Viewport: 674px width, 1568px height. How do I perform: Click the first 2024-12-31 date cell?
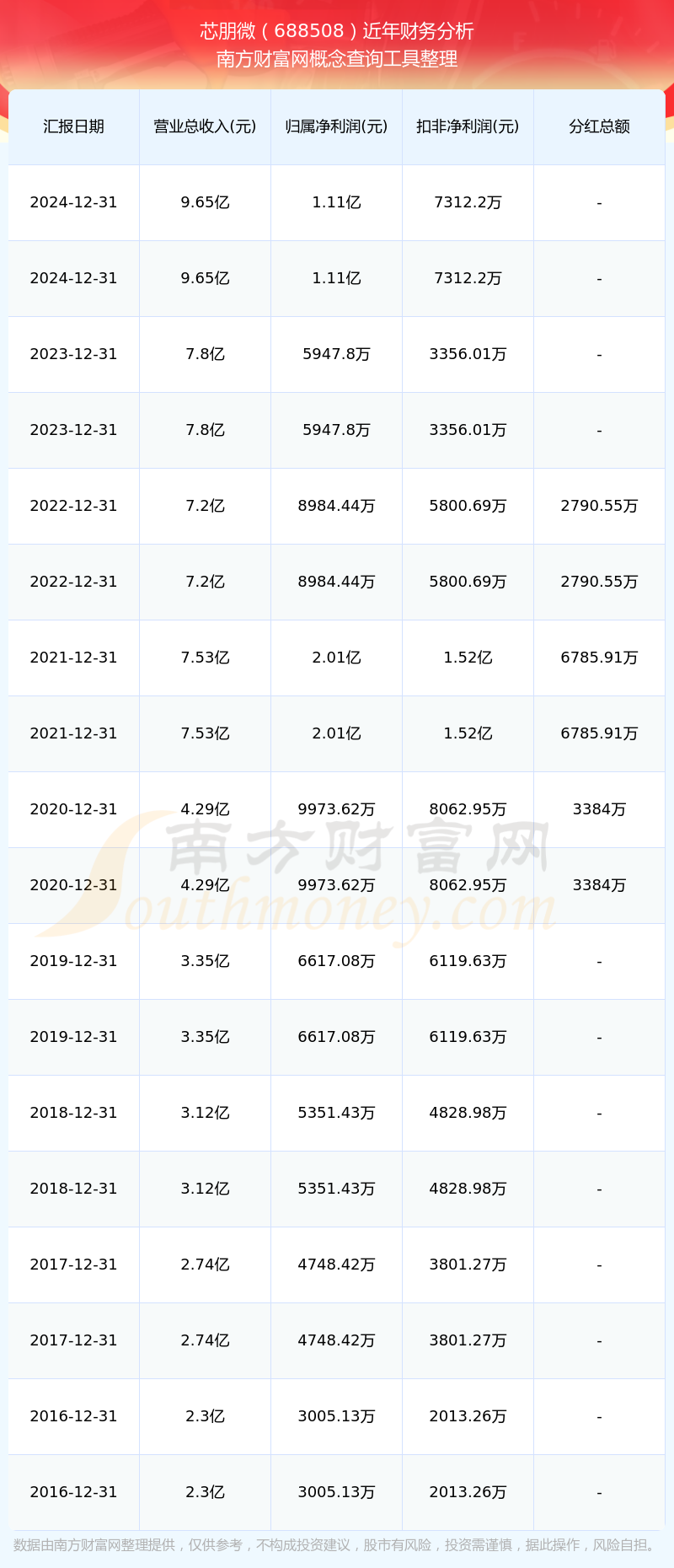click(73, 202)
